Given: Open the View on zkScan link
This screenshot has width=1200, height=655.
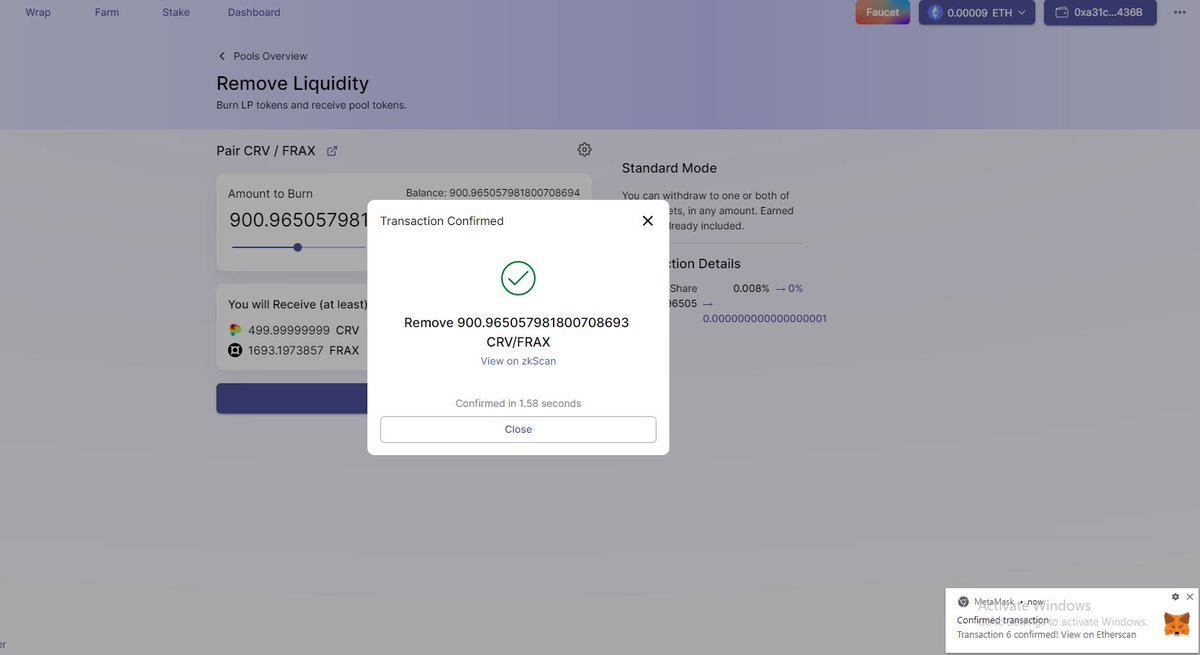Looking at the screenshot, I should pos(518,361).
